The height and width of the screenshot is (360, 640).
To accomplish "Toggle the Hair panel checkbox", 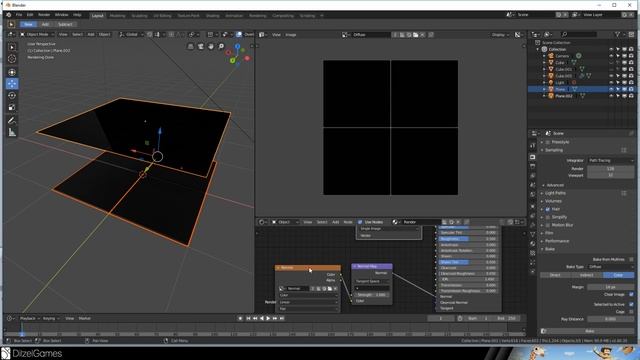I will tap(548, 209).
